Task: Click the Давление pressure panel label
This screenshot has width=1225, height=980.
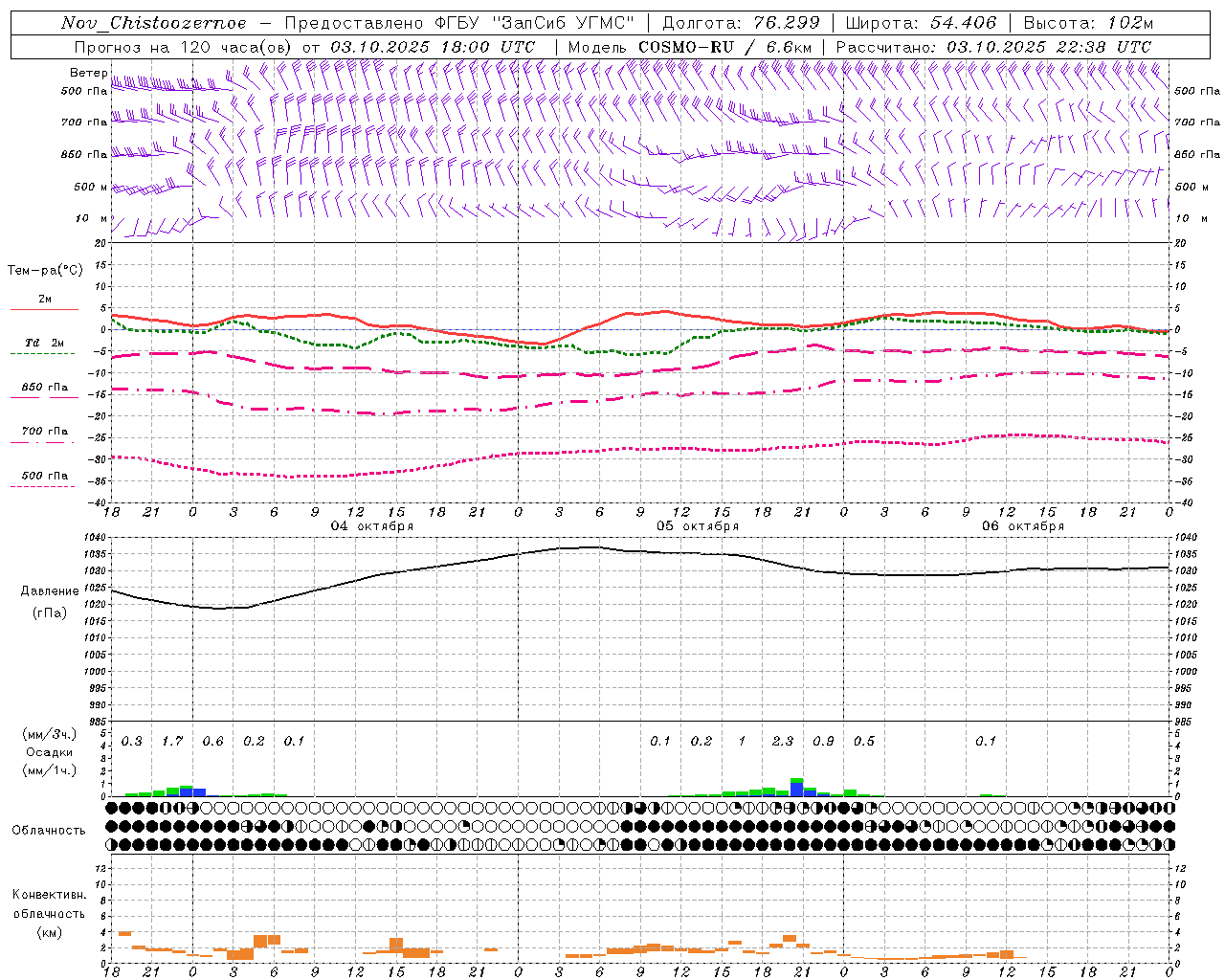Action: [50, 591]
